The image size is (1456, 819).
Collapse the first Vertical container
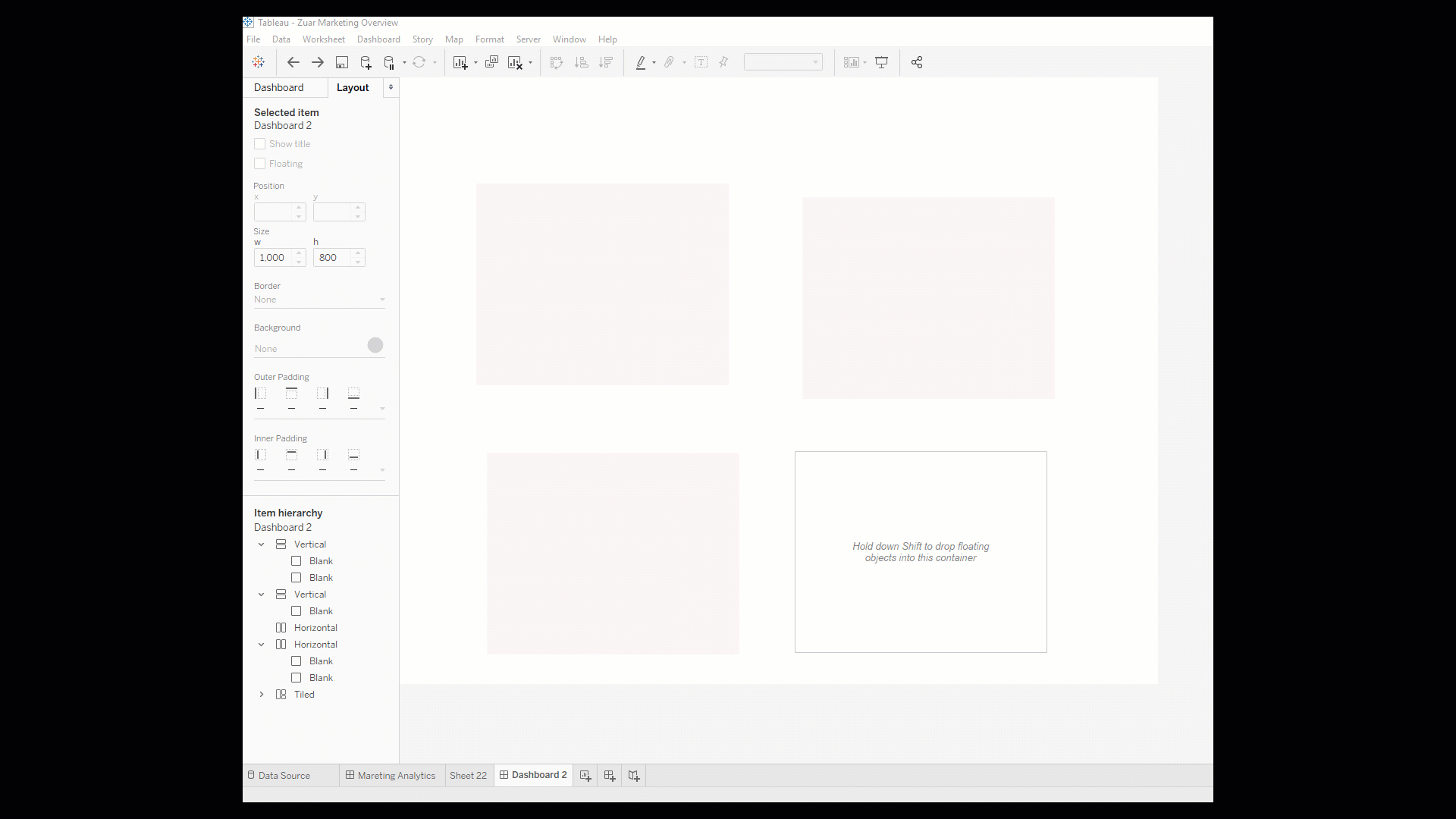point(262,544)
